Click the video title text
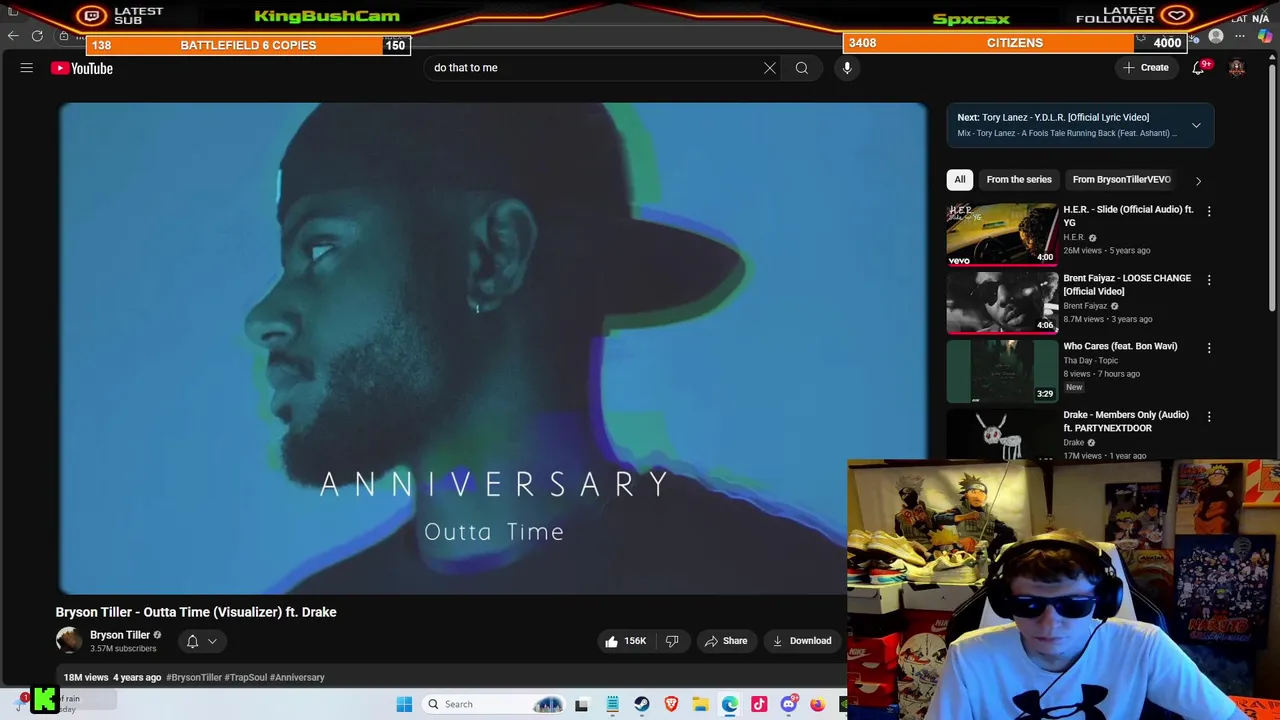Viewport: 1280px width, 720px height. tap(196, 612)
